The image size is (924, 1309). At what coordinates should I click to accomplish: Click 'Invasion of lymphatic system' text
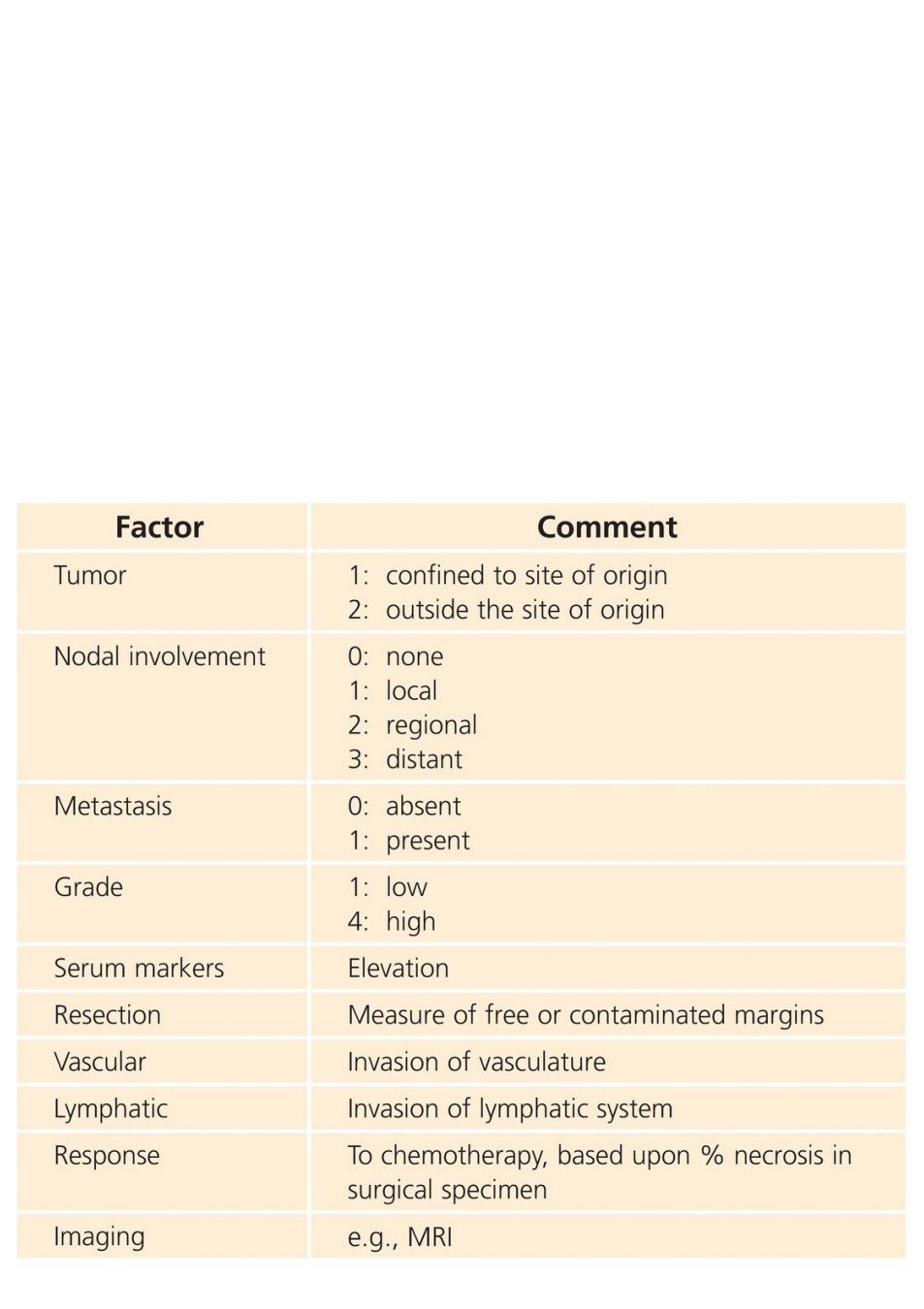pyautogui.click(x=510, y=1108)
